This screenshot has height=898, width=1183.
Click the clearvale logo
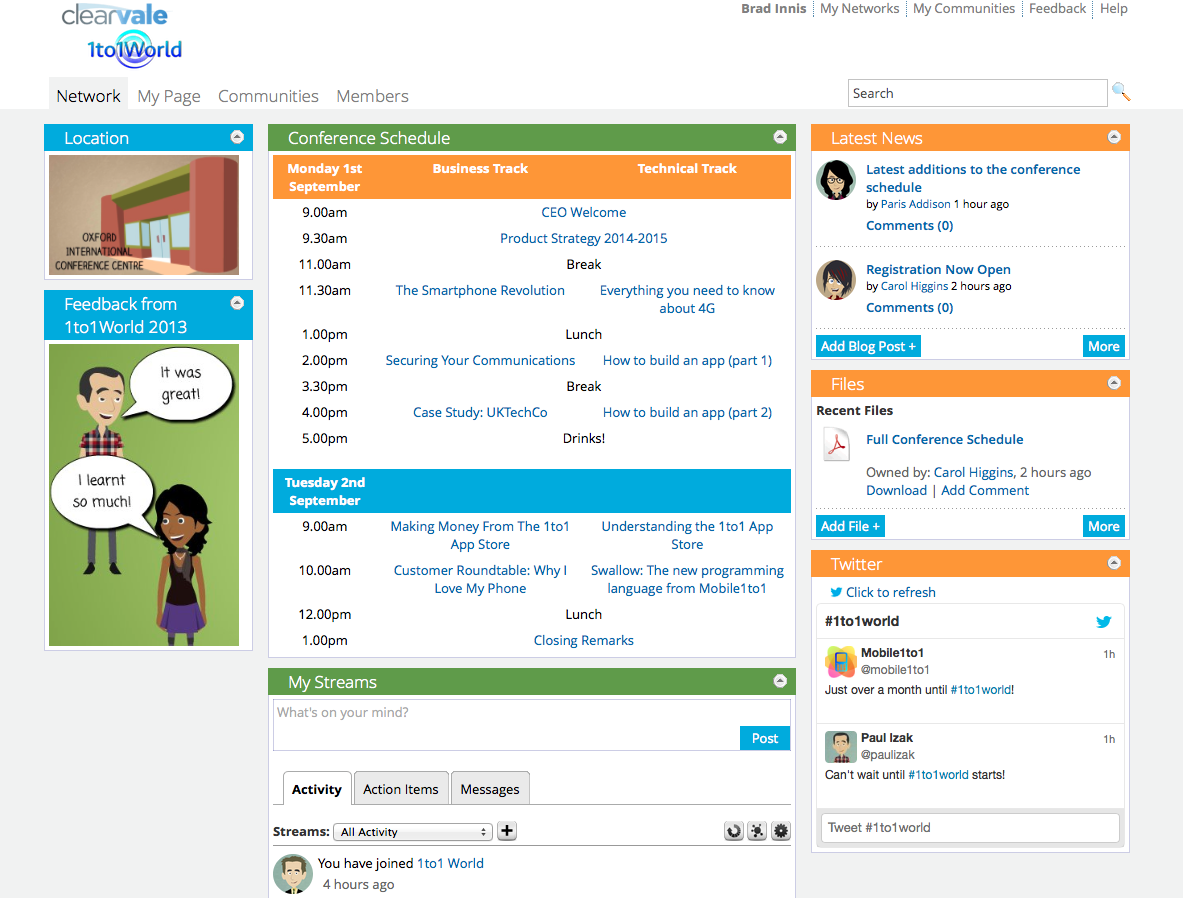[115, 14]
